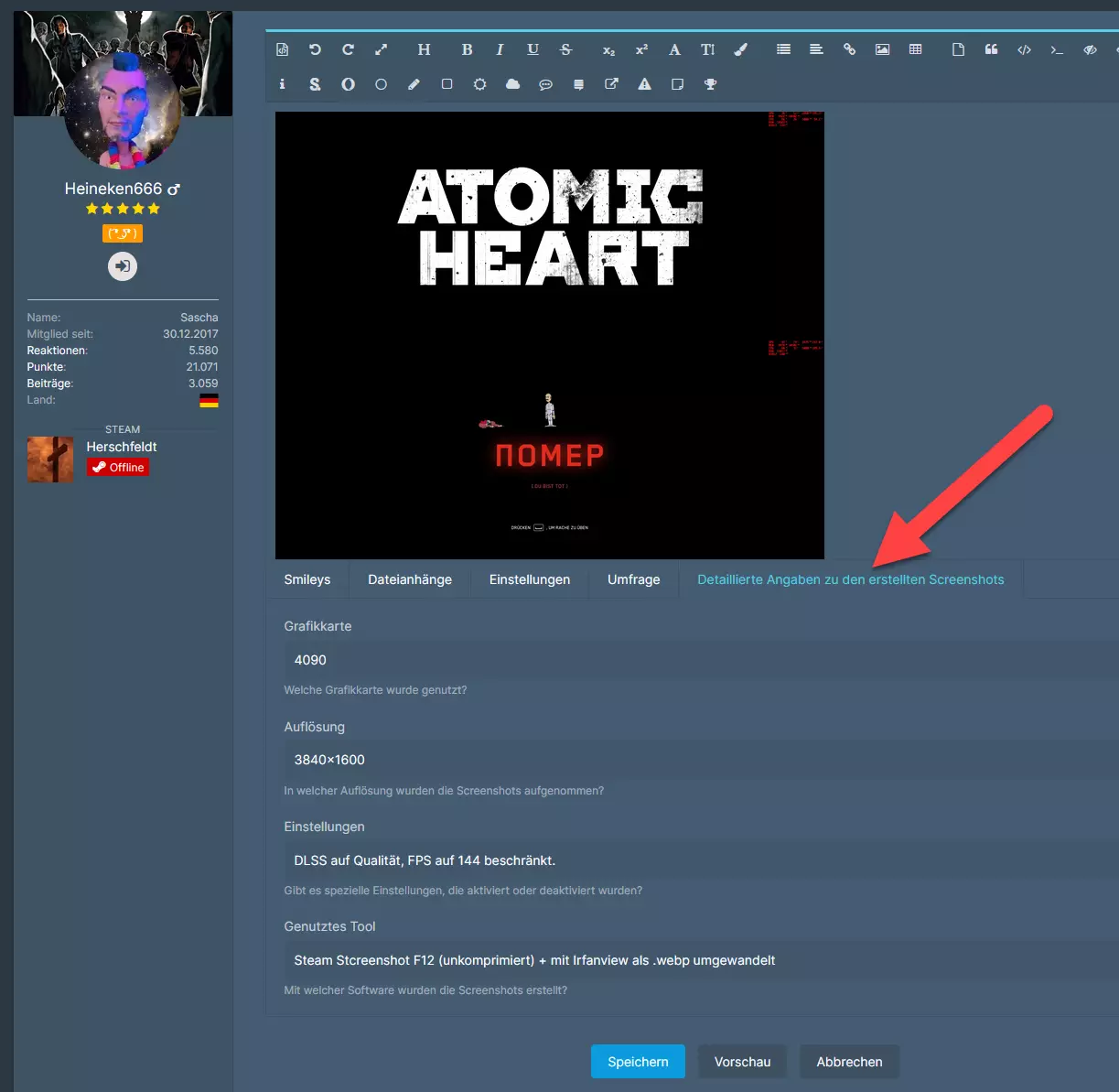Viewport: 1119px width, 1092px height.
Task: Insert a table
Action: coord(915,49)
